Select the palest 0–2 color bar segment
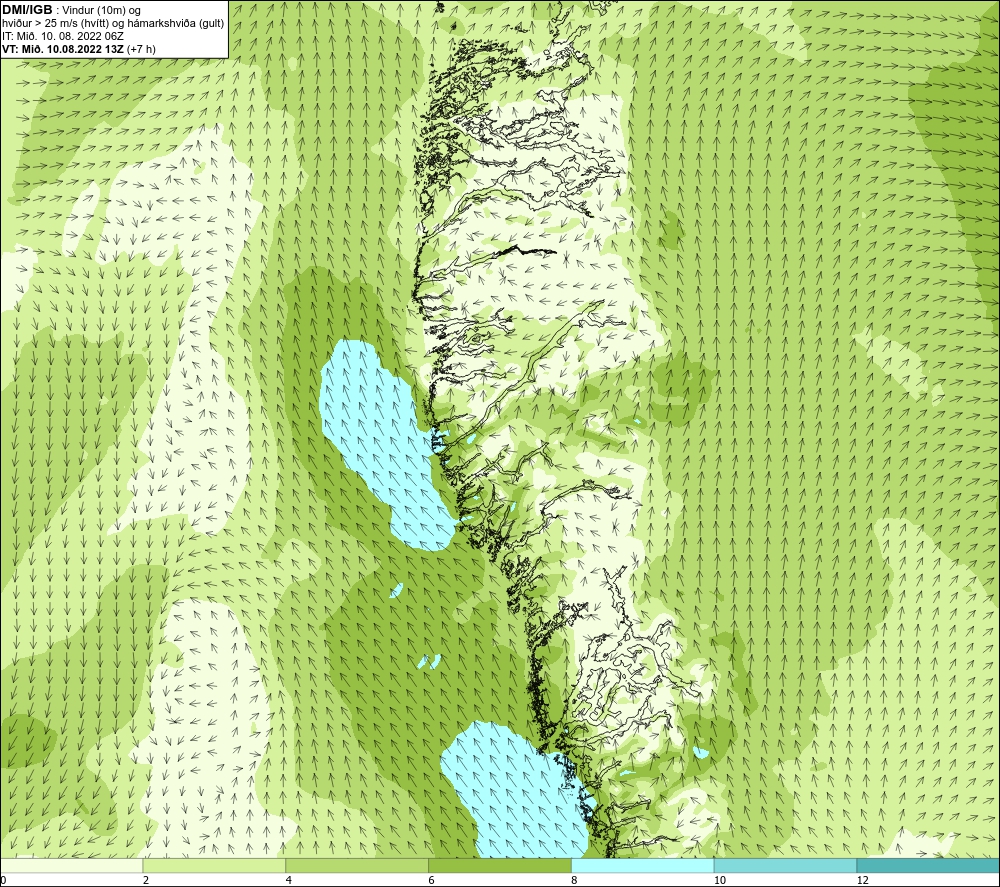The width and height of the screenshot is (1000, 887). click(x=71, y=865)
